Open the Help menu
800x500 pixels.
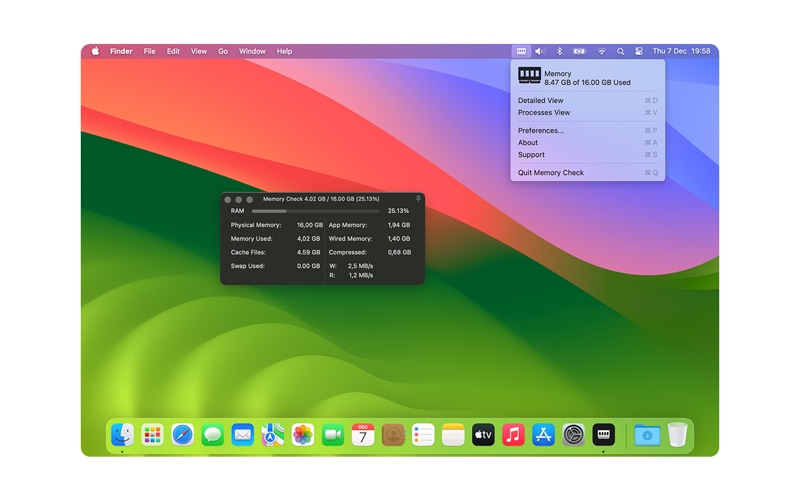click(284, 51)
